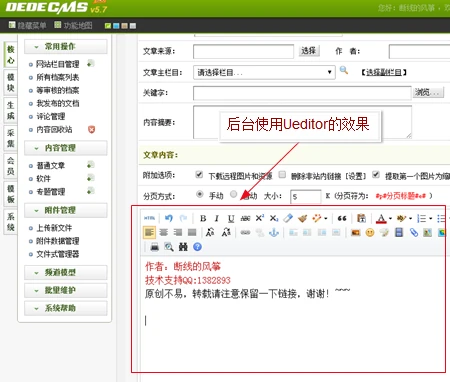Expand the 批量维护 sidebar section
The width and height of the screenshot is (450, 382).
coord(66,290)
